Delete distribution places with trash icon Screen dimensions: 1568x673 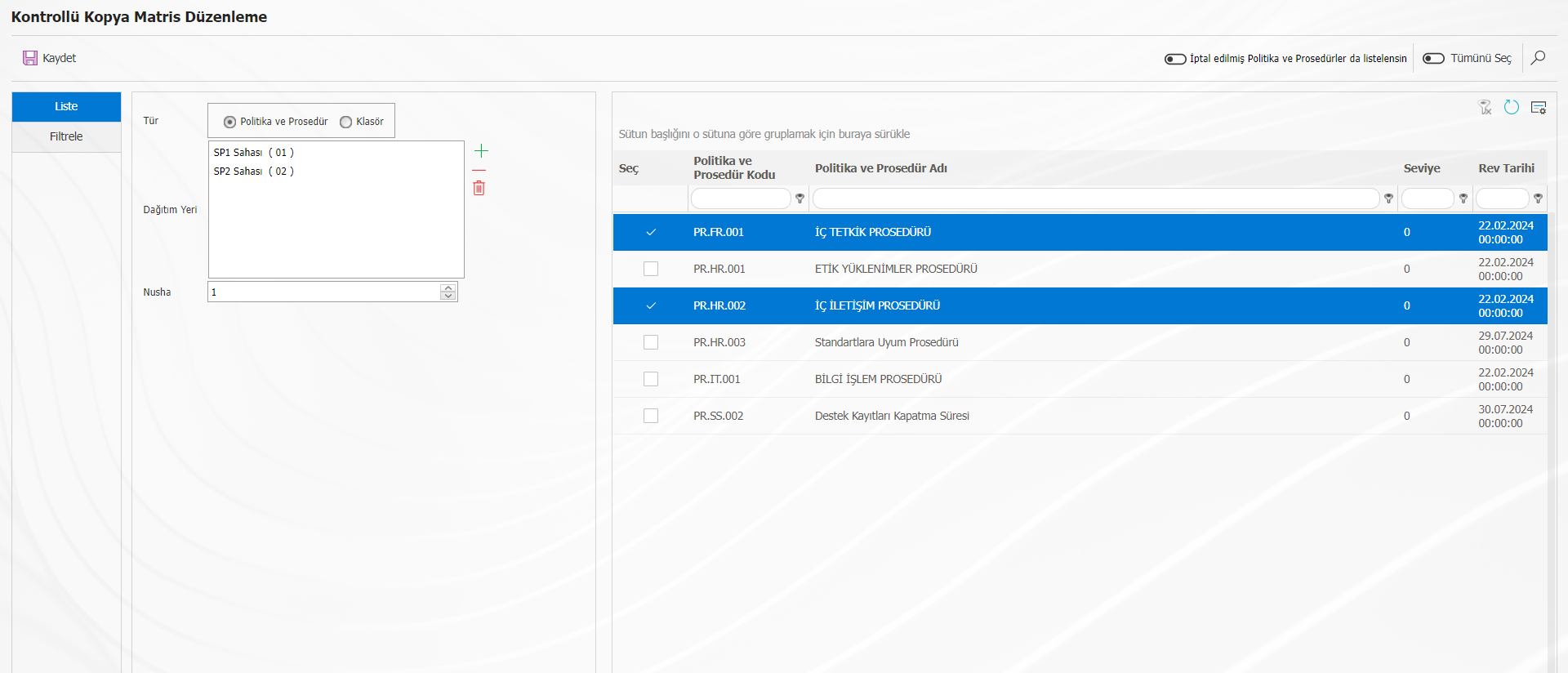click(479, 188)
